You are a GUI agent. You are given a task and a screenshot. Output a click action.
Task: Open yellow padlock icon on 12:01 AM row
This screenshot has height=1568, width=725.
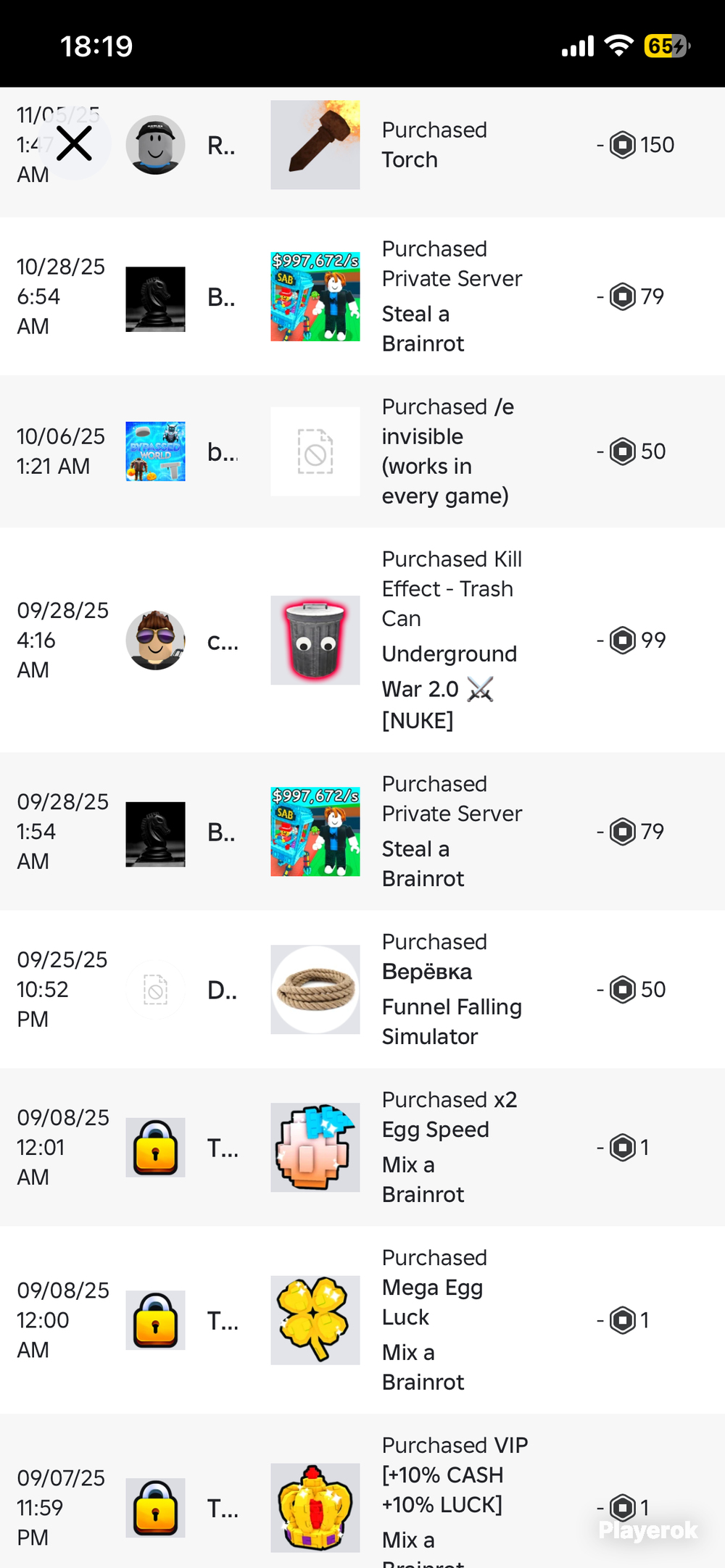pyautogui.click(x=155, y=1148)
